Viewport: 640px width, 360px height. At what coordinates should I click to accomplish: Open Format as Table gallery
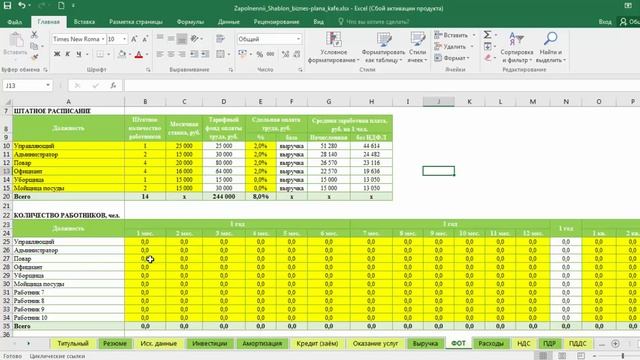(383, 48)
